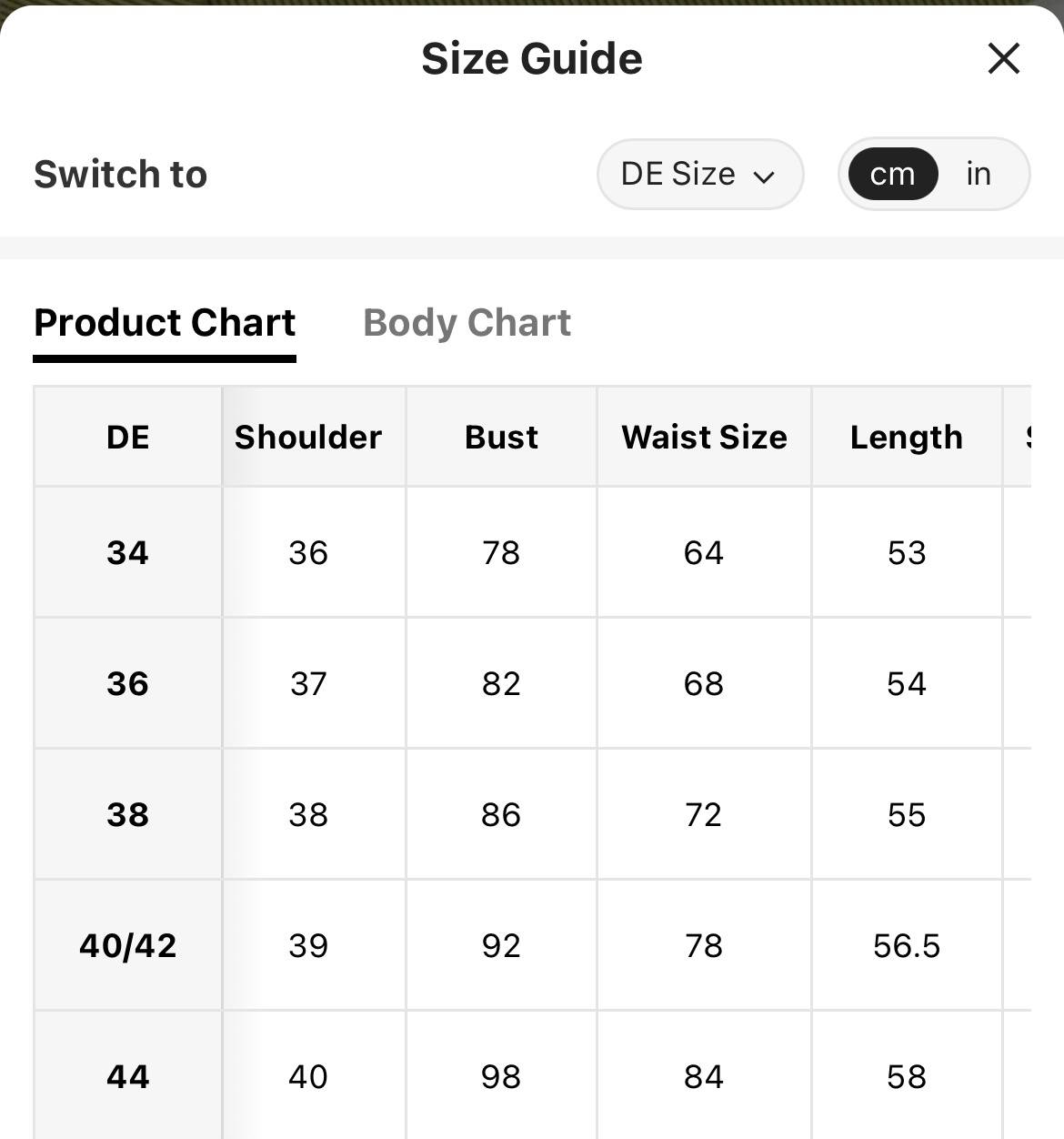Click the Waist Size column header
Image resolution: width=1064 pixels, height=1139 pixels.
click(x=704, y=438)
